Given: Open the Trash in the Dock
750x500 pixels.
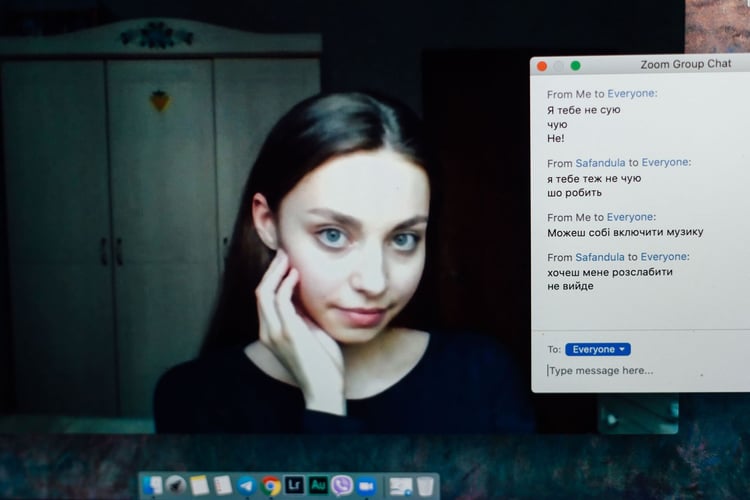Looking at the screenshot, I should 425,486.
